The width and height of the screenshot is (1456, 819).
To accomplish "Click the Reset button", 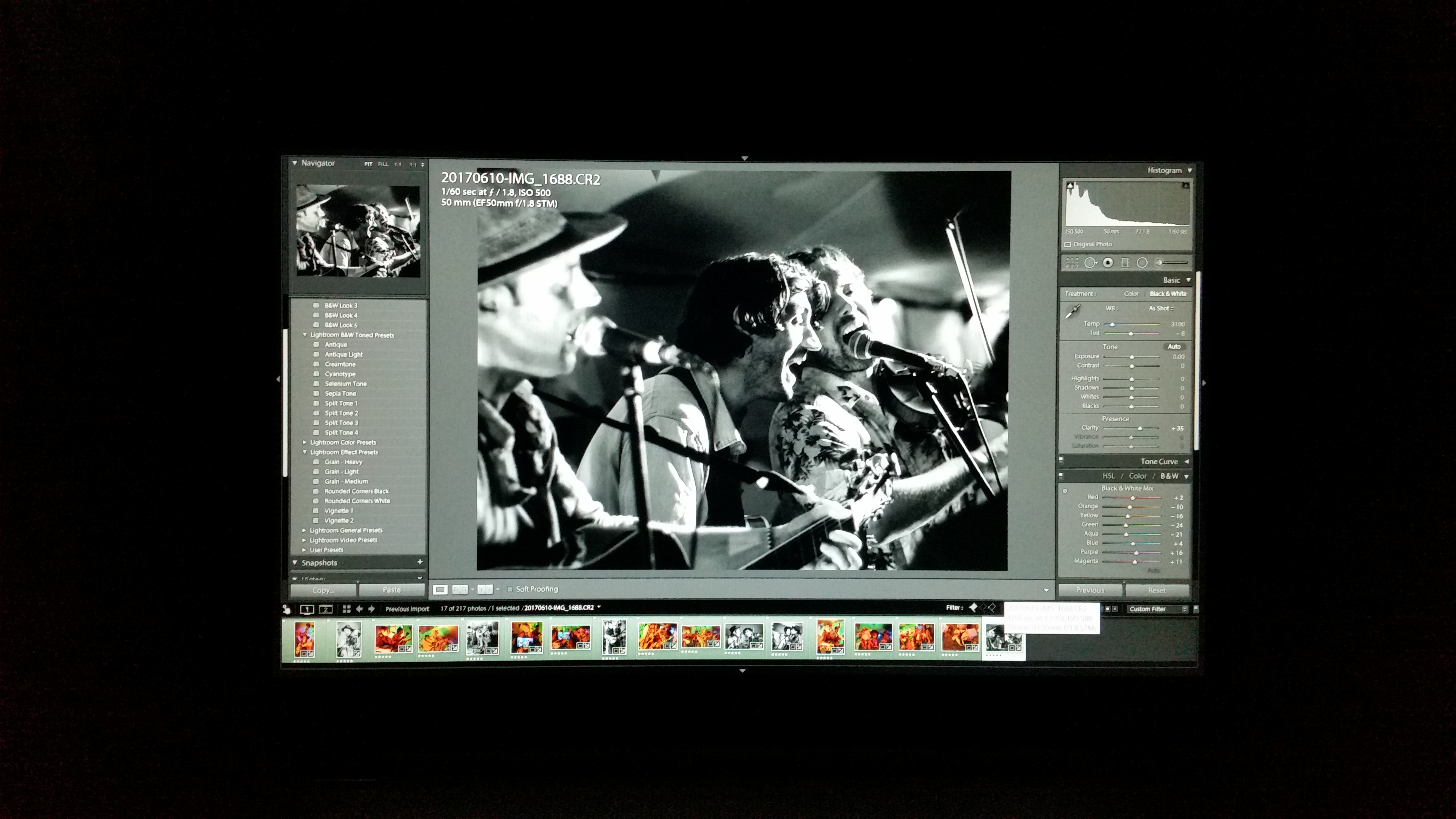I will tap(1157, 590).
